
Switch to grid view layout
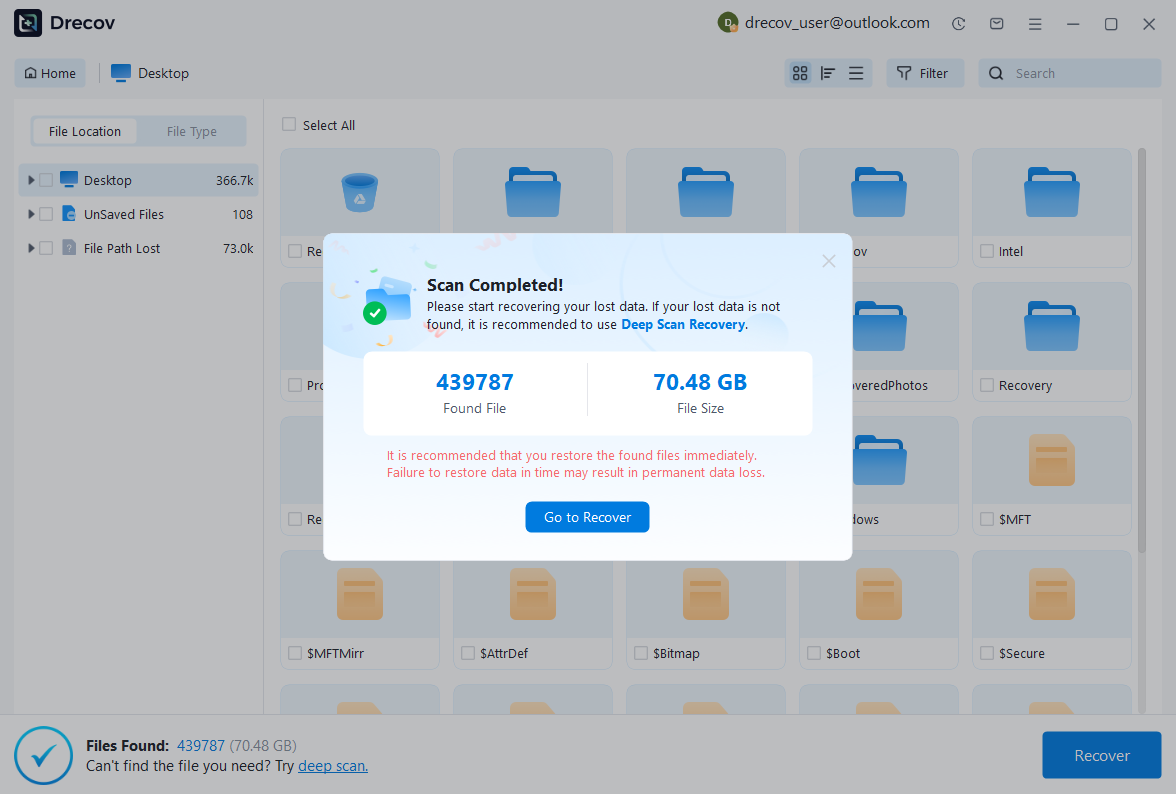tap(800, 72)
